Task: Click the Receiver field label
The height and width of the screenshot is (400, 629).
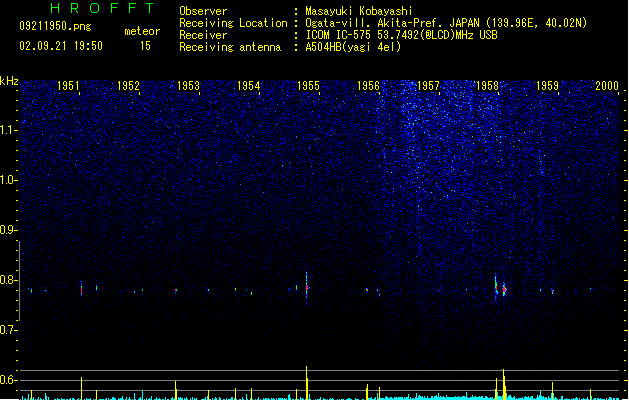Action: [203, 35]
